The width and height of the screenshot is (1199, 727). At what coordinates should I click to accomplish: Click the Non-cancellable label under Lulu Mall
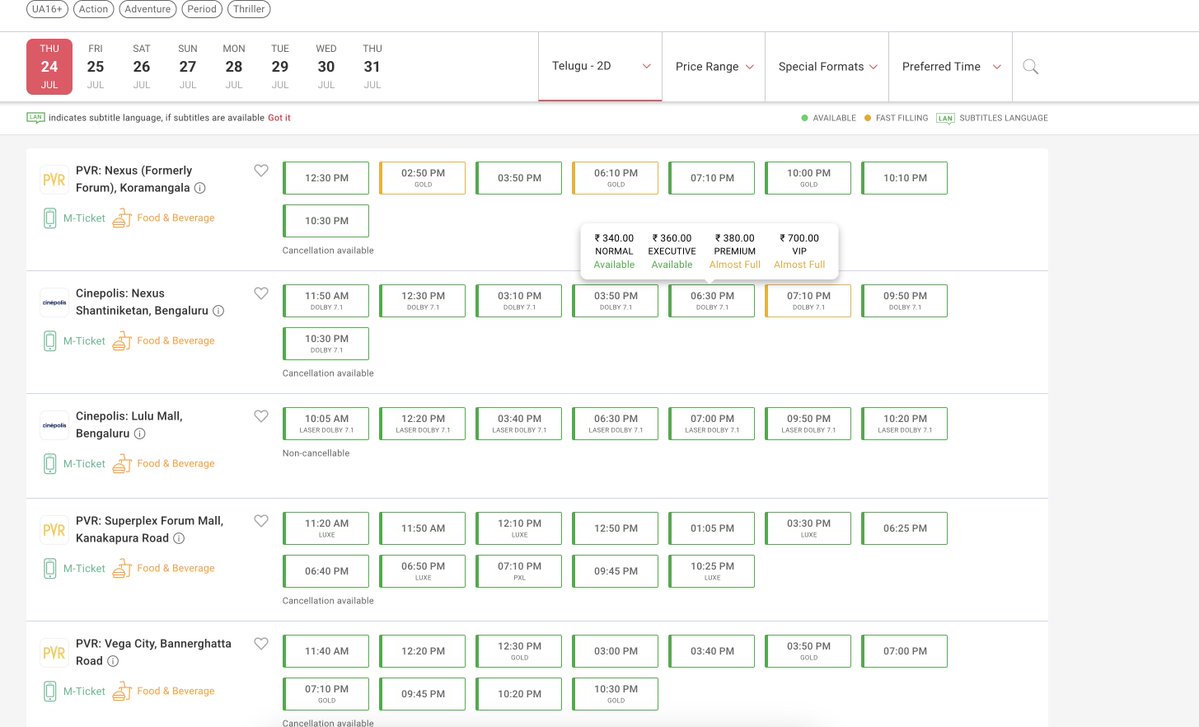[x=316, y=453]
